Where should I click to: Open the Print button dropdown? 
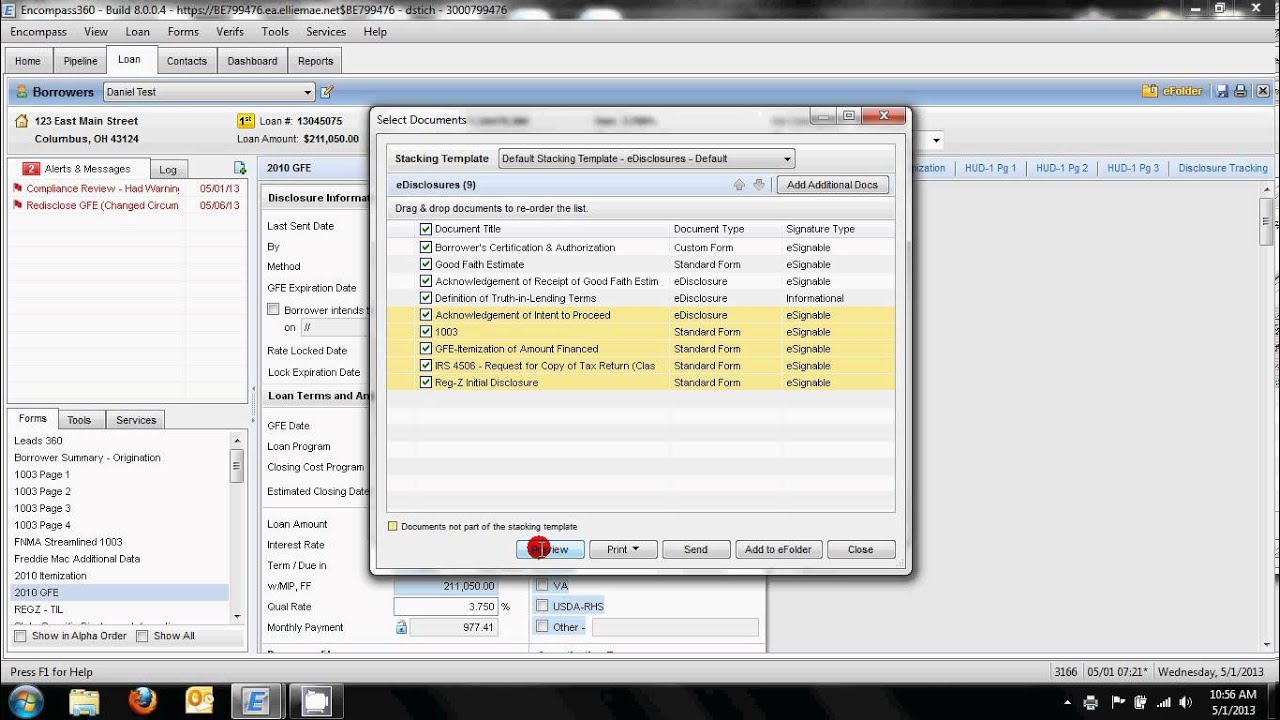(x=622, y=549)
